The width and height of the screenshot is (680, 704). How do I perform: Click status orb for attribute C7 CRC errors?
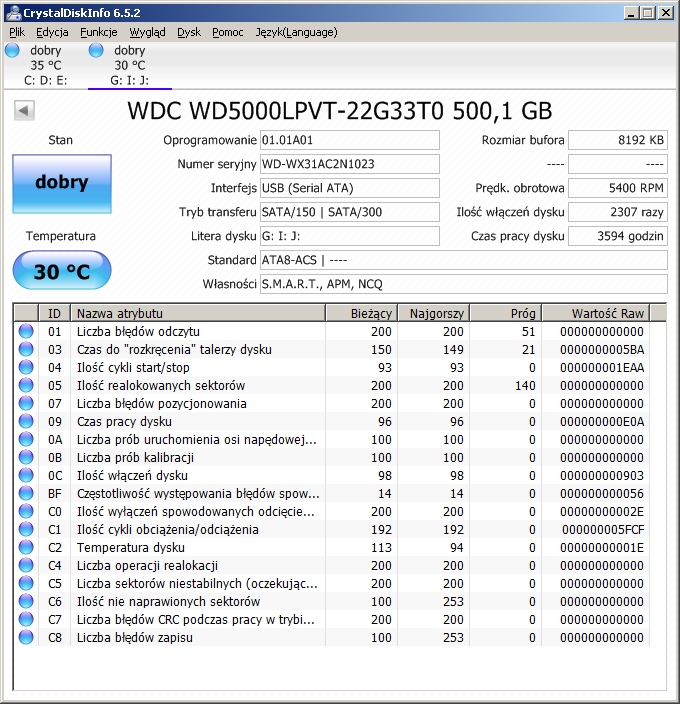point(26,619)
